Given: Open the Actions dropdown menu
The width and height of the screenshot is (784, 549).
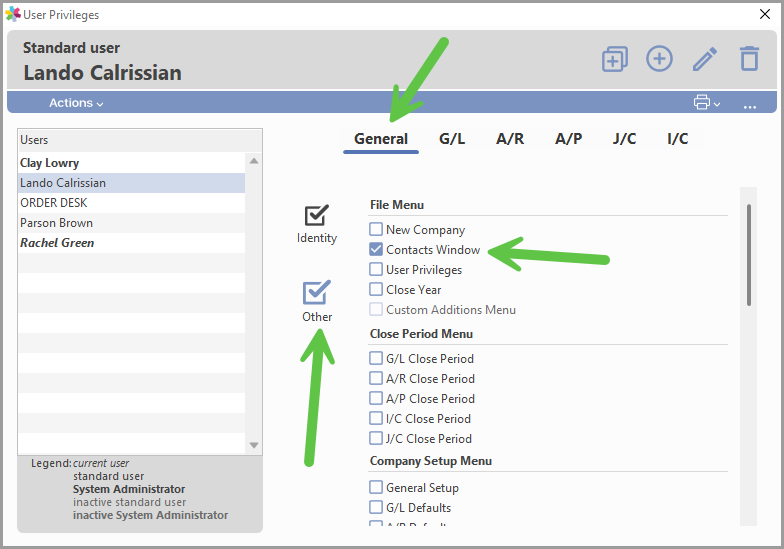Looking at the screenshot, I should tap(76, 102).
